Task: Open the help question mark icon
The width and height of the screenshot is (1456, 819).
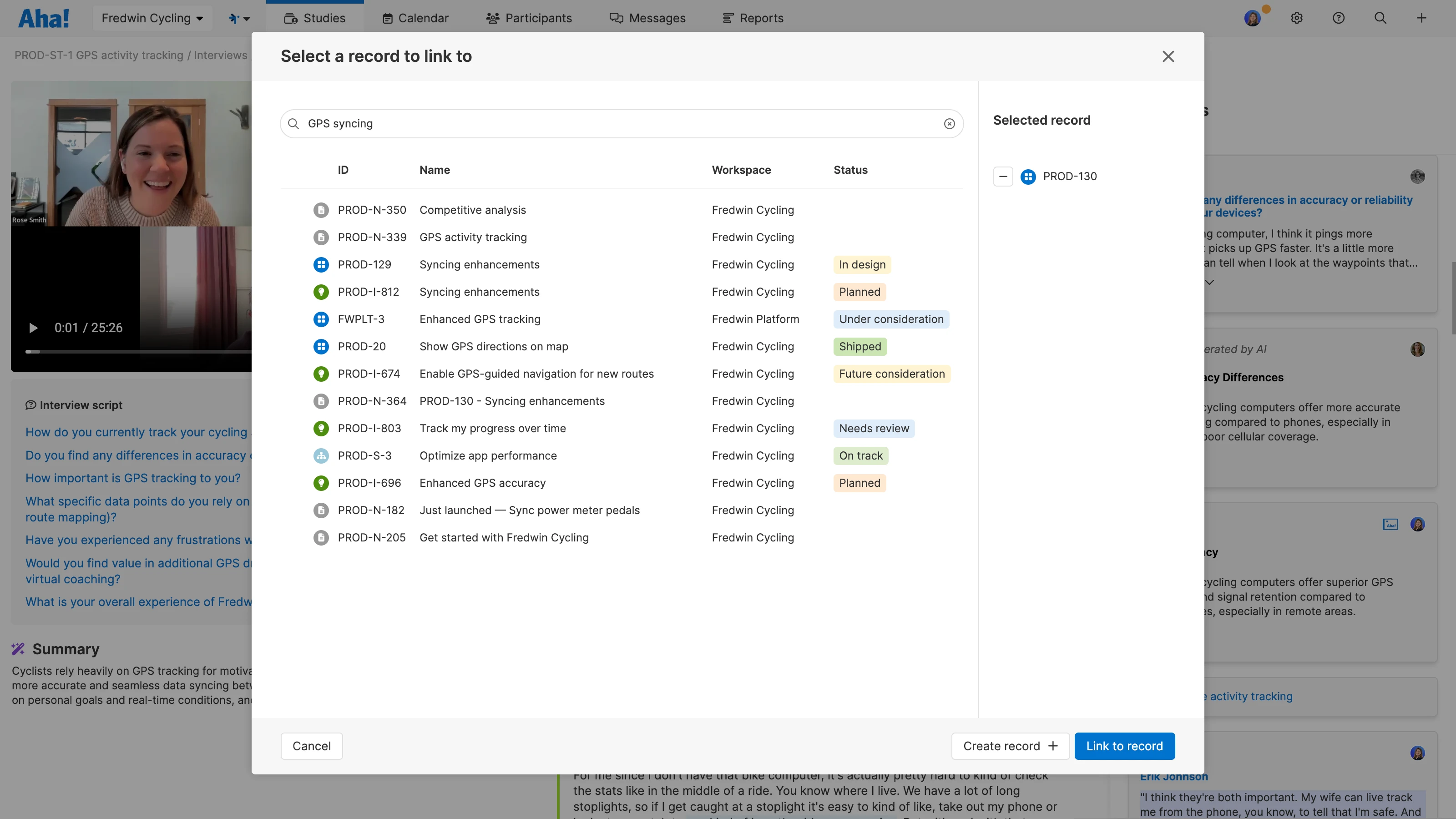Action: coord(1339,18)
